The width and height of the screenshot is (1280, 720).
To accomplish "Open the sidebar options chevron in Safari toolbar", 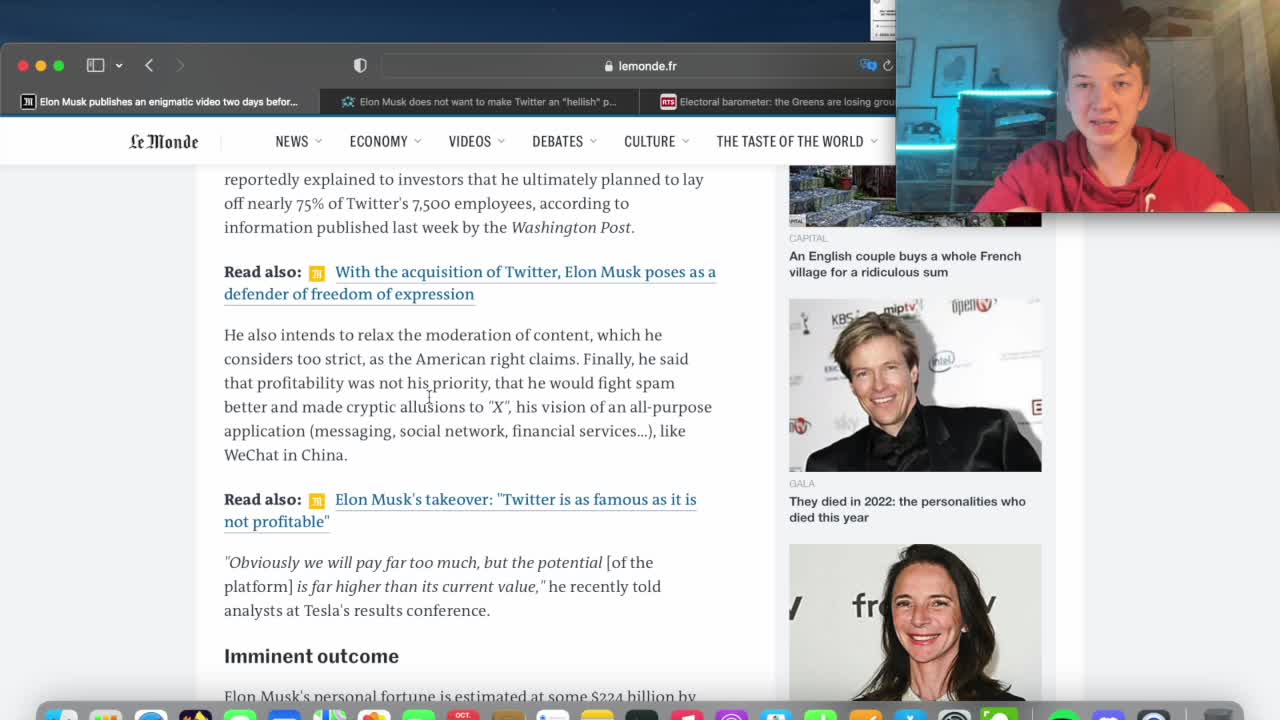I will pos(119,65).
